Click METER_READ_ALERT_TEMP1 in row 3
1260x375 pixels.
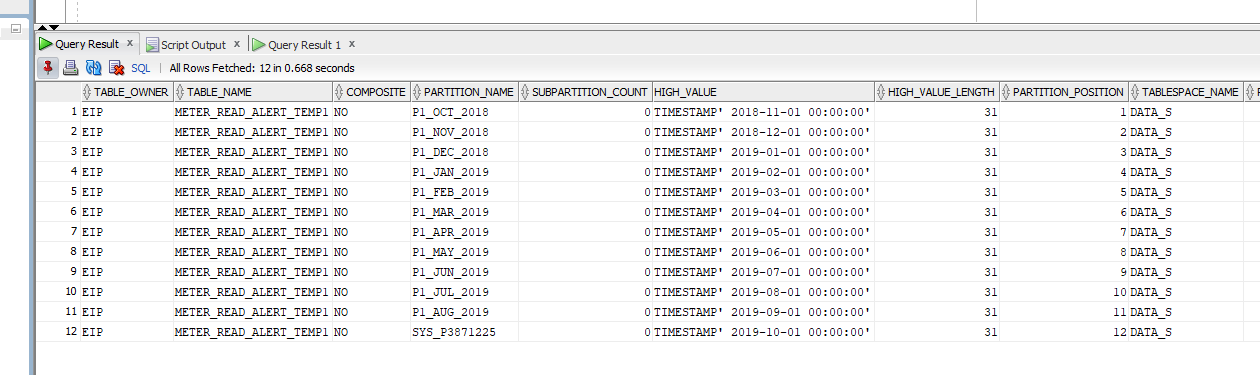point(253,152)
